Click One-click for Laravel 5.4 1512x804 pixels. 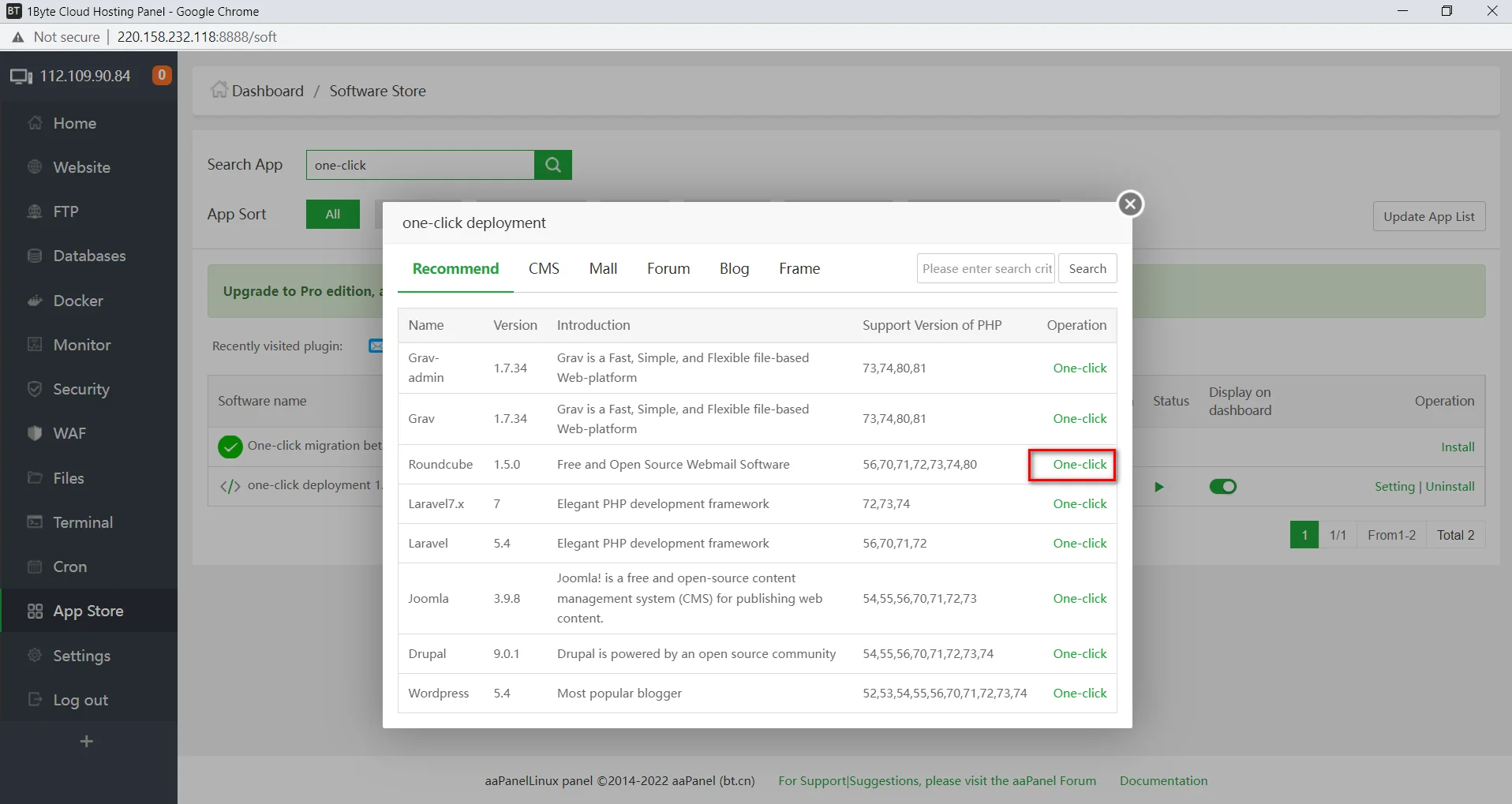click(x=1080, y=543)
